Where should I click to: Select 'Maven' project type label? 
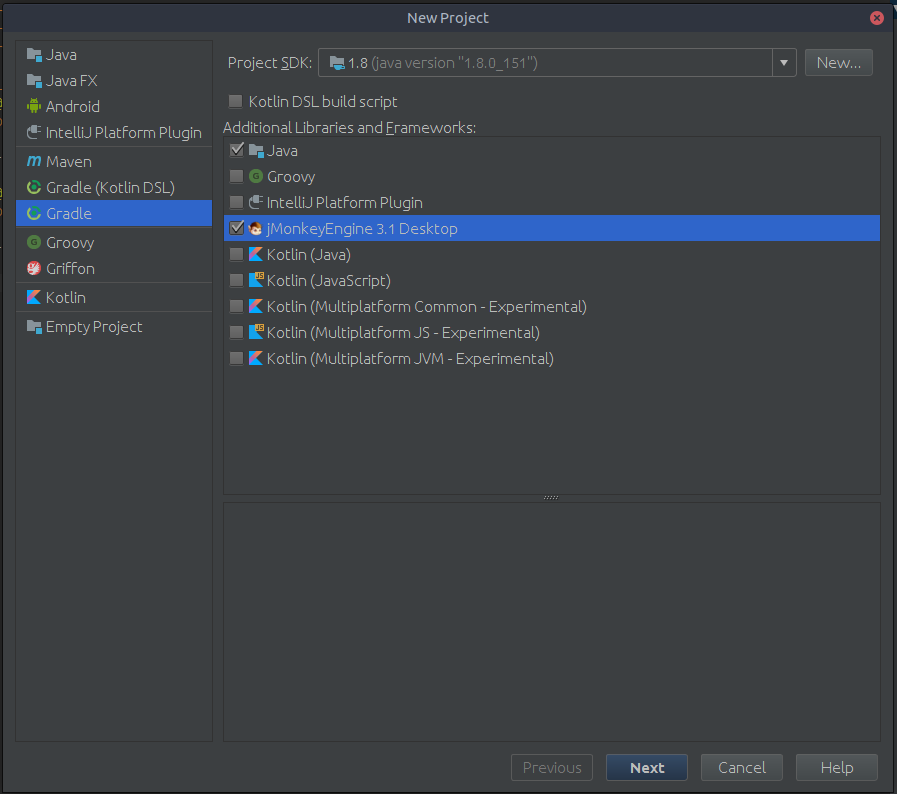[x=69, y=162]
